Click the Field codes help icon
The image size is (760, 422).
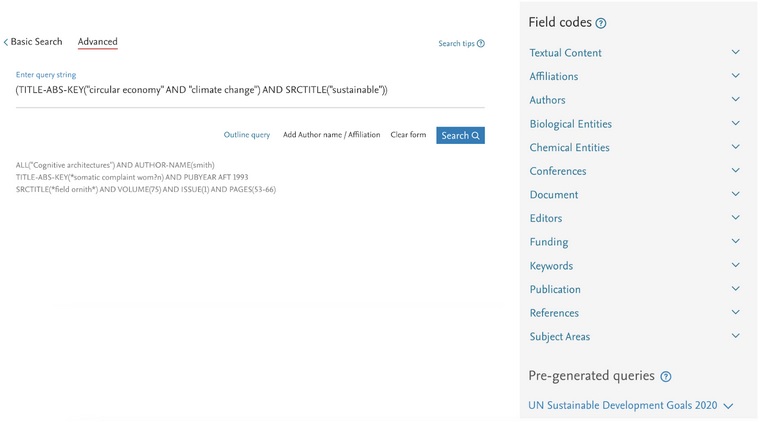(x=601, y=23)
